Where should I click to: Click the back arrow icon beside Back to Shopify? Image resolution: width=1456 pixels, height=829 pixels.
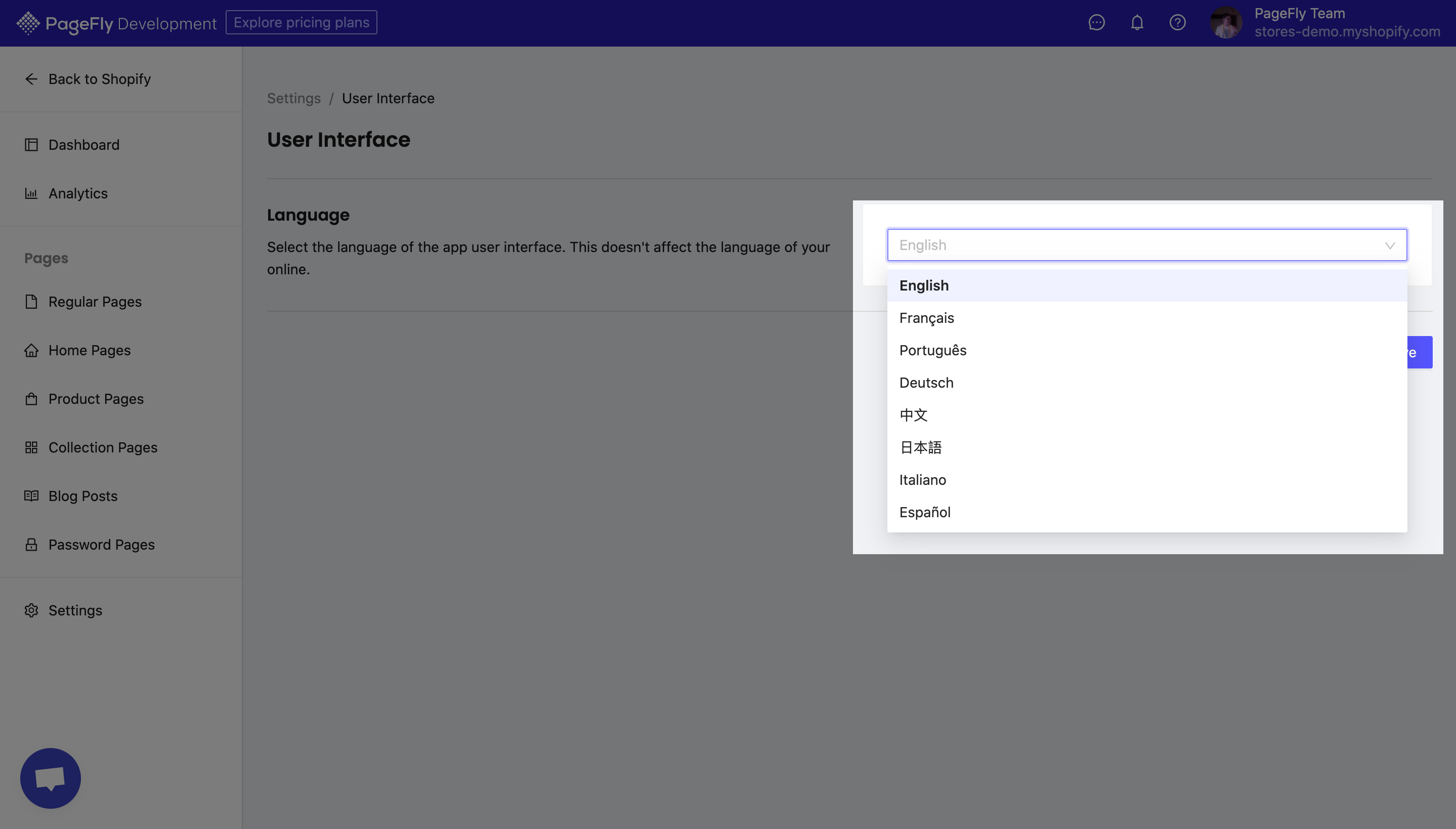pos(31,79)
